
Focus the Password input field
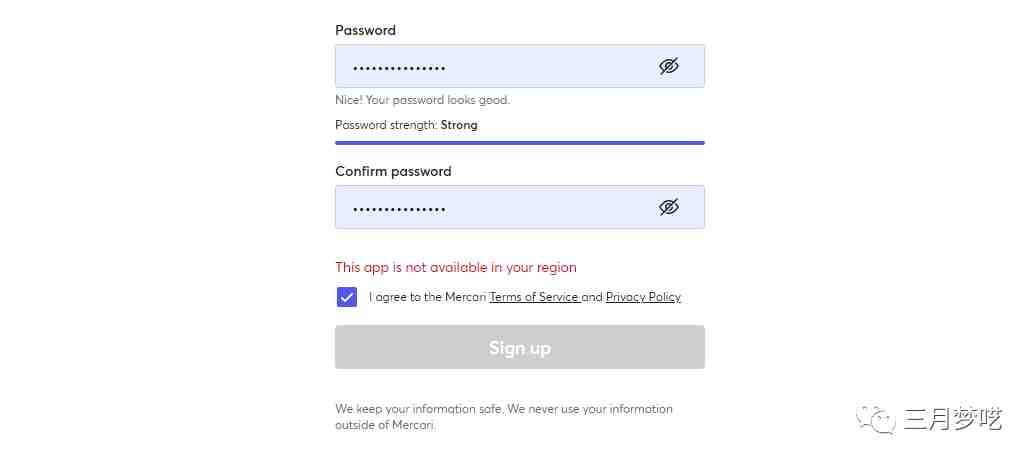[x=519, y=66]
